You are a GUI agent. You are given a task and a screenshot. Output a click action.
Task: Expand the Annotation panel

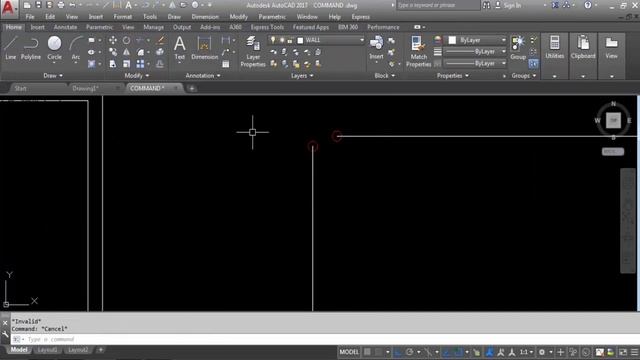click(x=203, y=76)
